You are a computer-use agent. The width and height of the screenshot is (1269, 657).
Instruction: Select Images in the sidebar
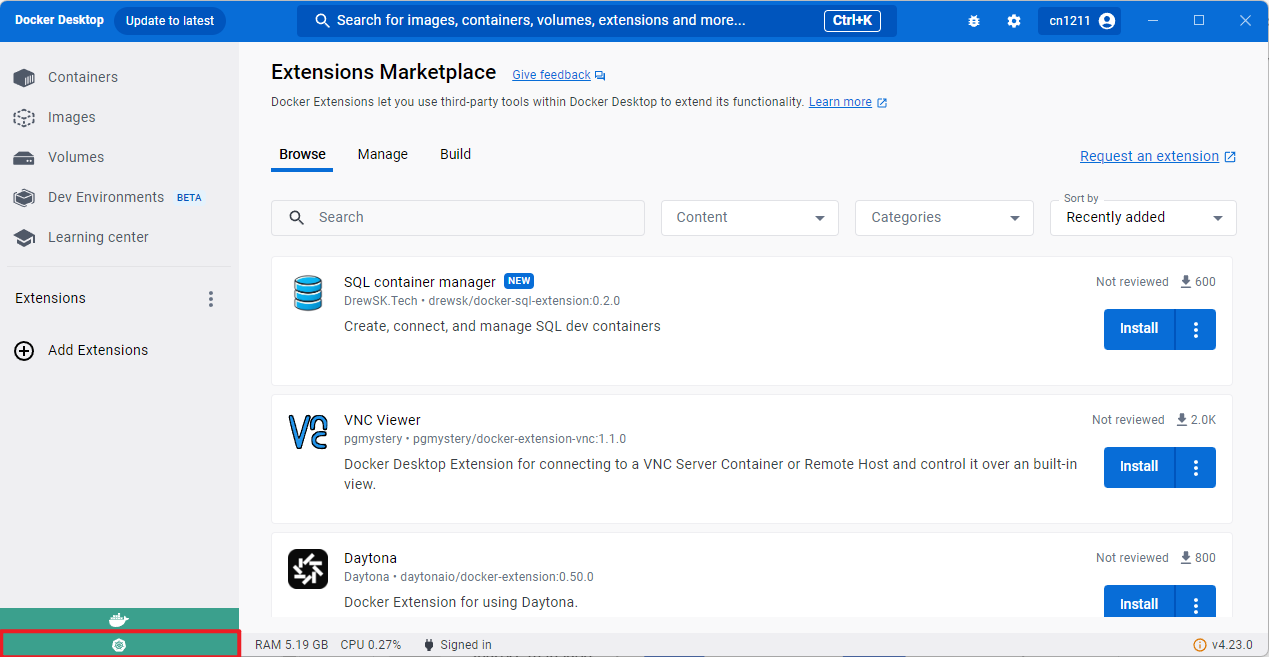coord(70,117)
